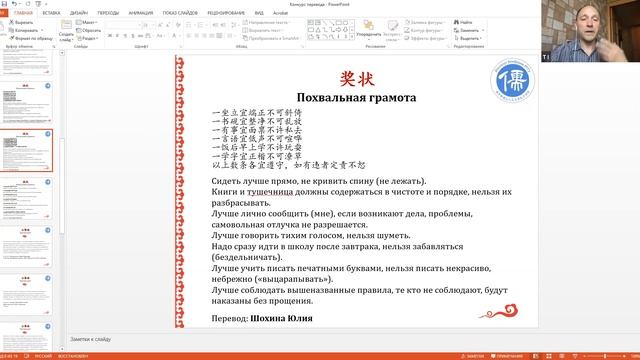640x360 pixels.
Task: Open the Анимация tab
Action: click(141, 13)
